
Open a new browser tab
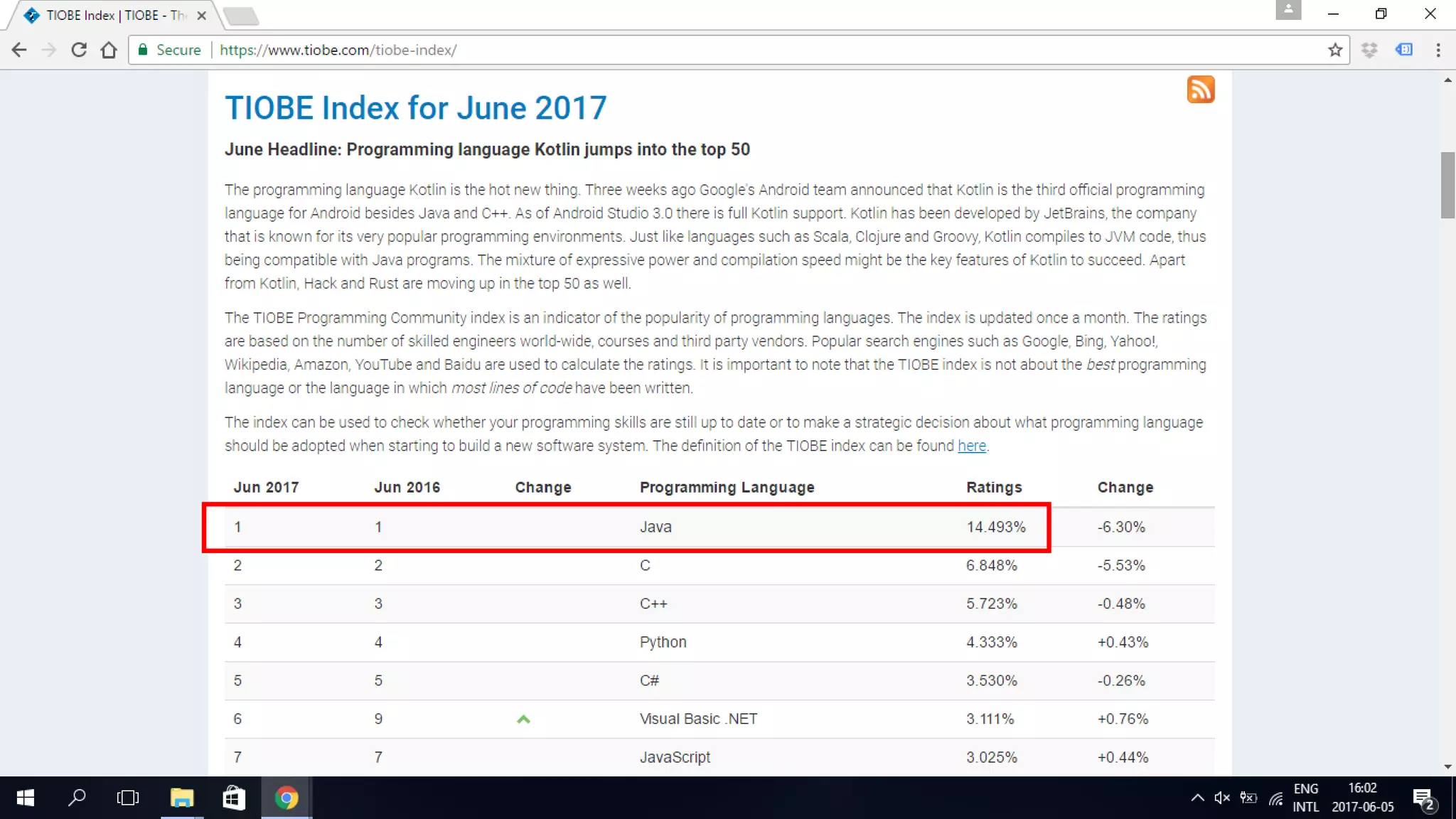pos(240,16)
